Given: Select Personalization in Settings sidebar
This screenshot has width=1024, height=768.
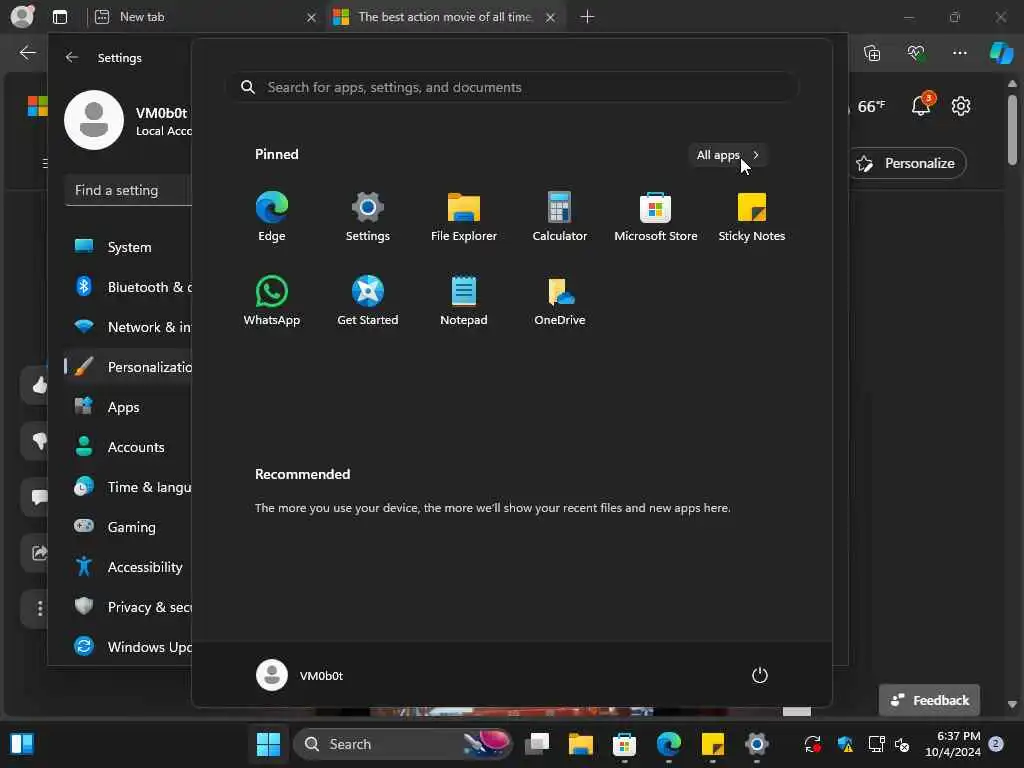Looking at the screenshot, I should click(x=128, y=367).
